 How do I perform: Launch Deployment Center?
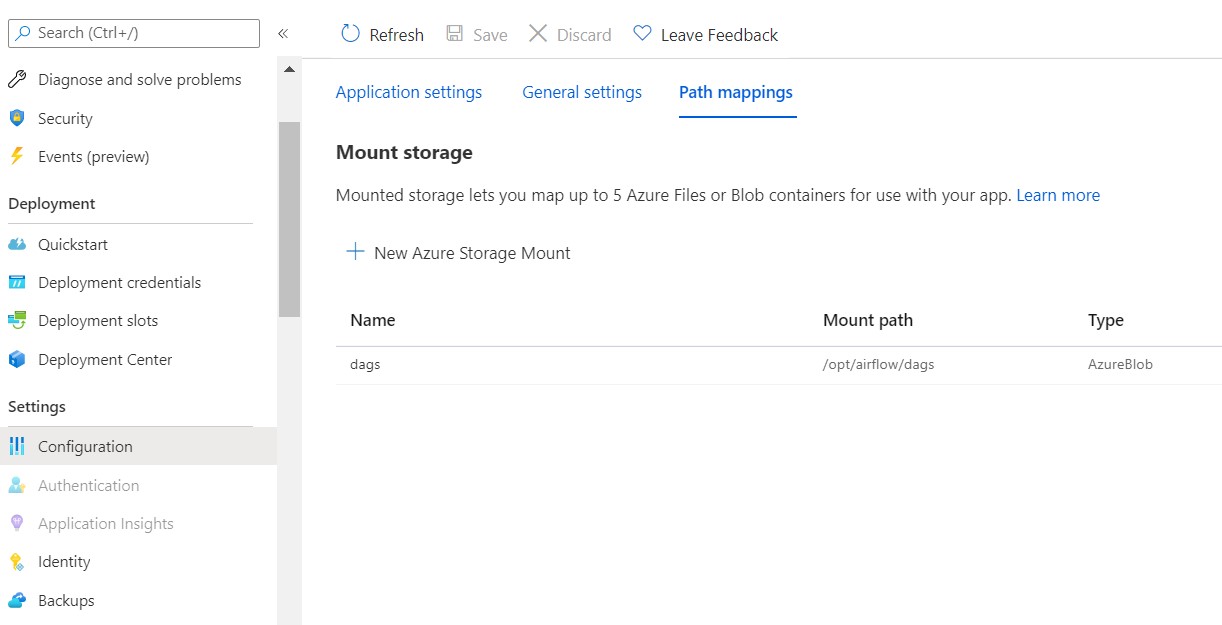click(105, 359)
